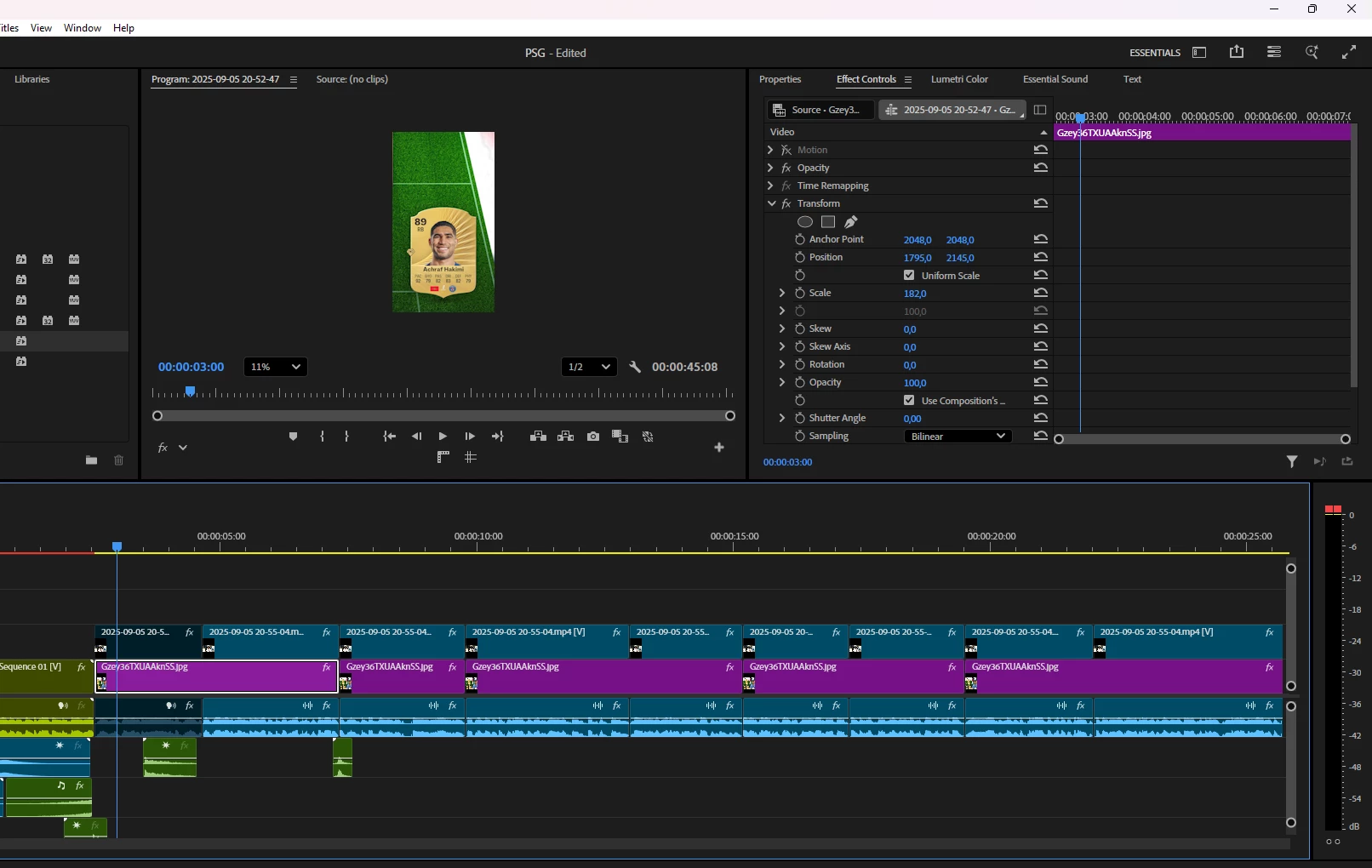Open the View menu
Viewport: 1372px width, 868px height.
41,28
